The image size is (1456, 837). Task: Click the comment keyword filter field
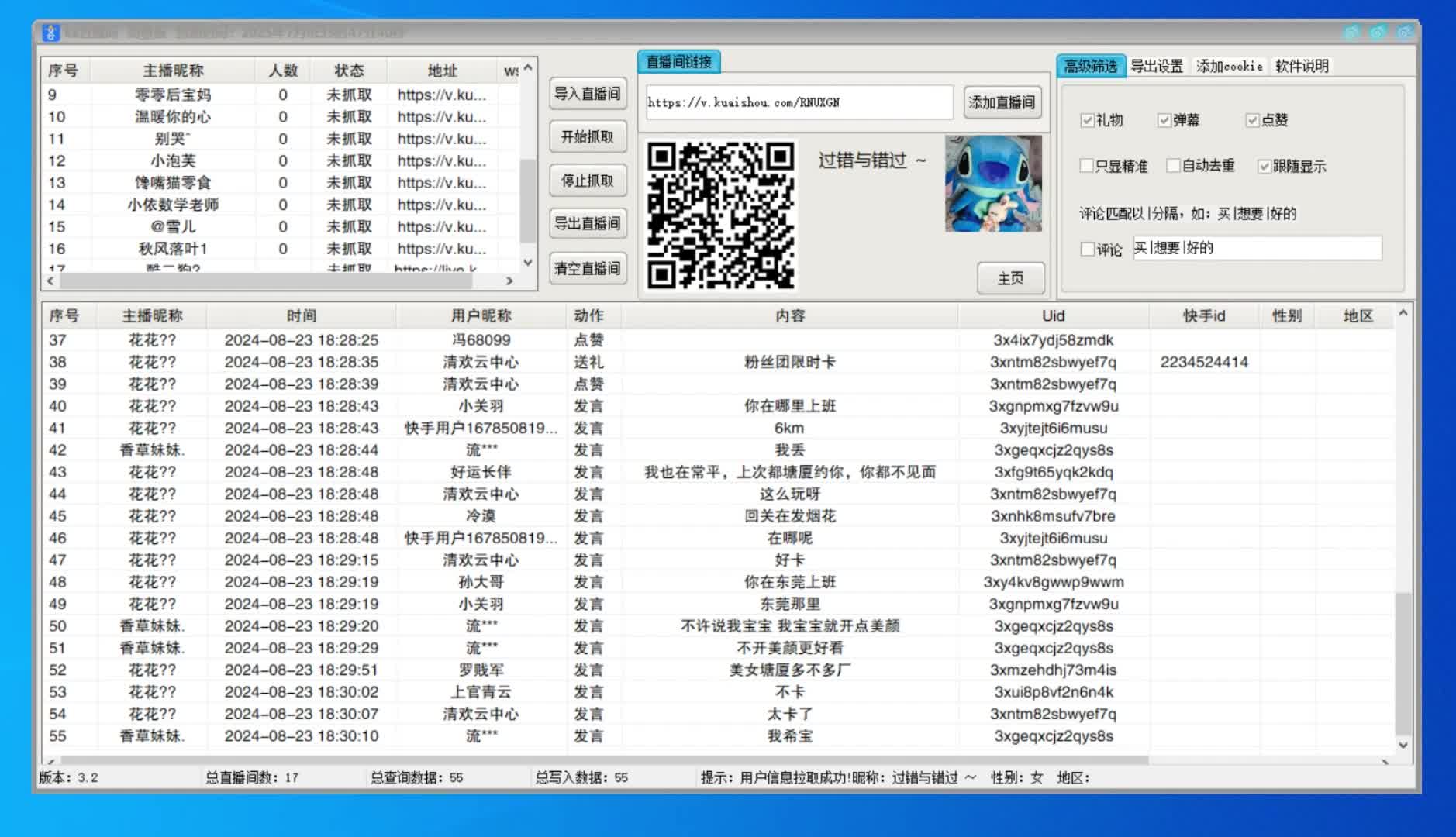point(1257,248)
